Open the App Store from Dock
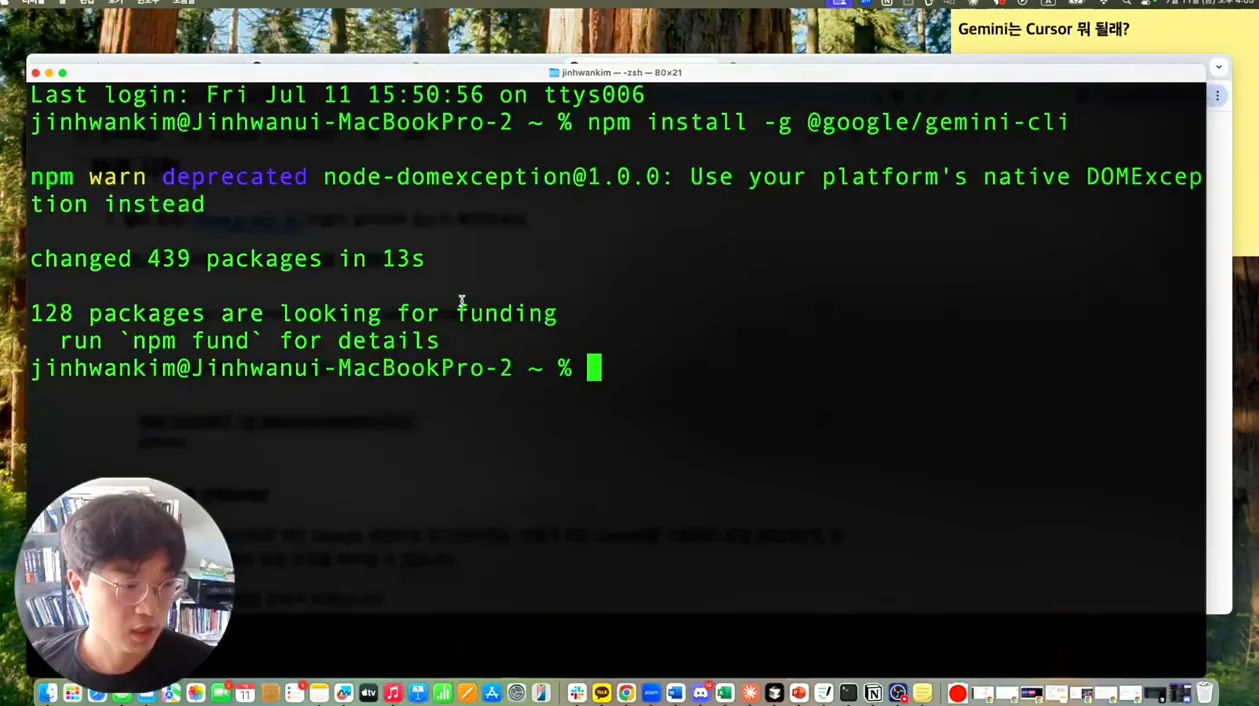The width and height of the screenshot is (1259, 706). point(491,693)
